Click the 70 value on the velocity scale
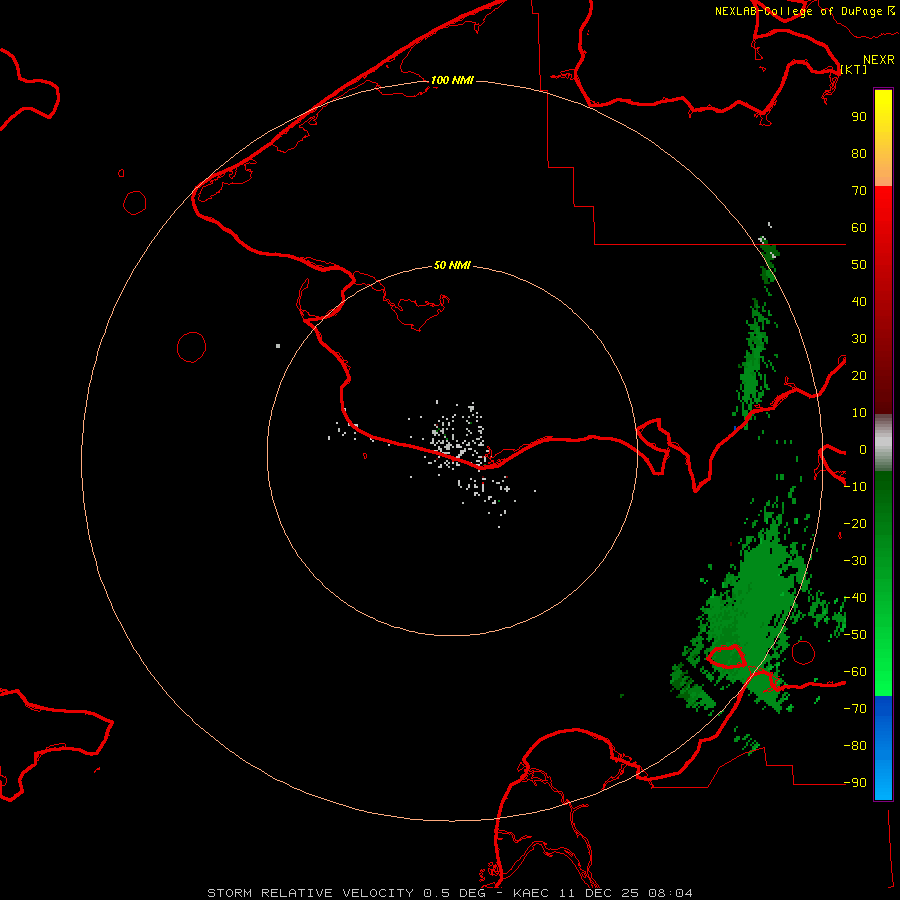 [x=859, y=191]
